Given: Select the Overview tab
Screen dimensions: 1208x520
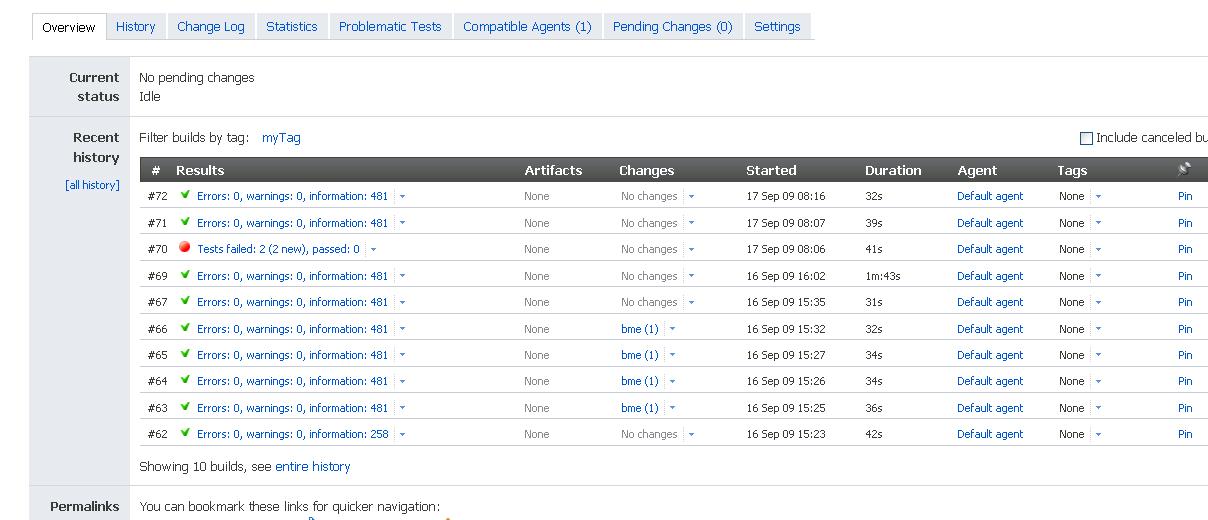Looking at the screenshot, I should tap(68, 27).
